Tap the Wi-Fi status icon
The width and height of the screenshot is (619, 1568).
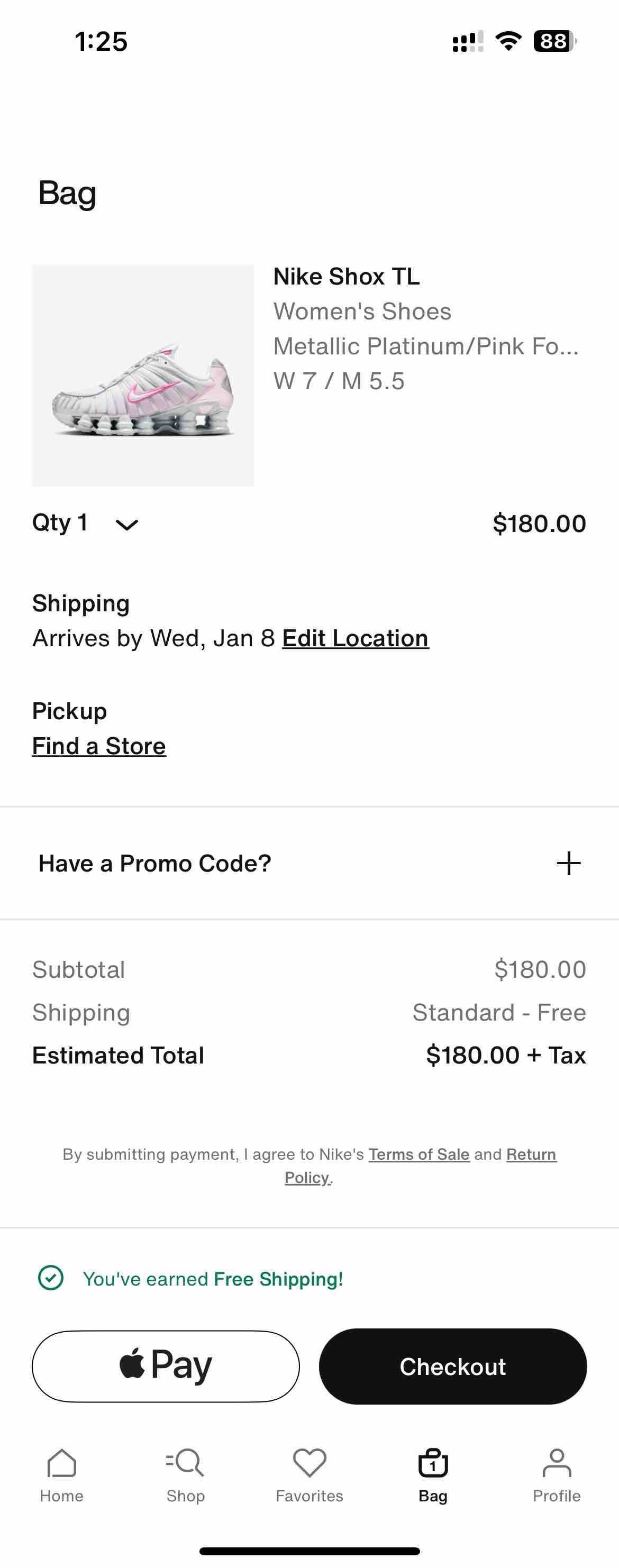(508, 41)
